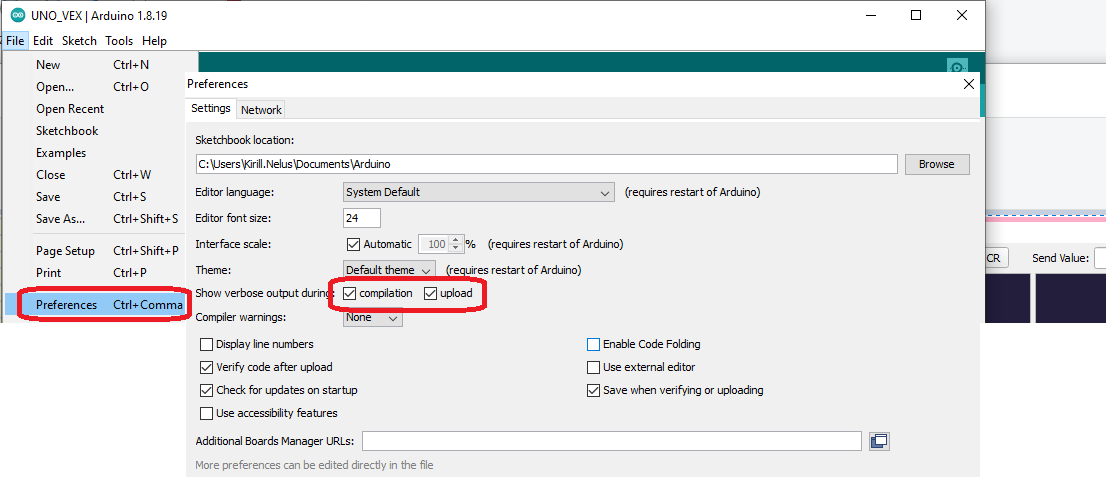
Task: Open the Theme dropdown
Action: (389, 270)
